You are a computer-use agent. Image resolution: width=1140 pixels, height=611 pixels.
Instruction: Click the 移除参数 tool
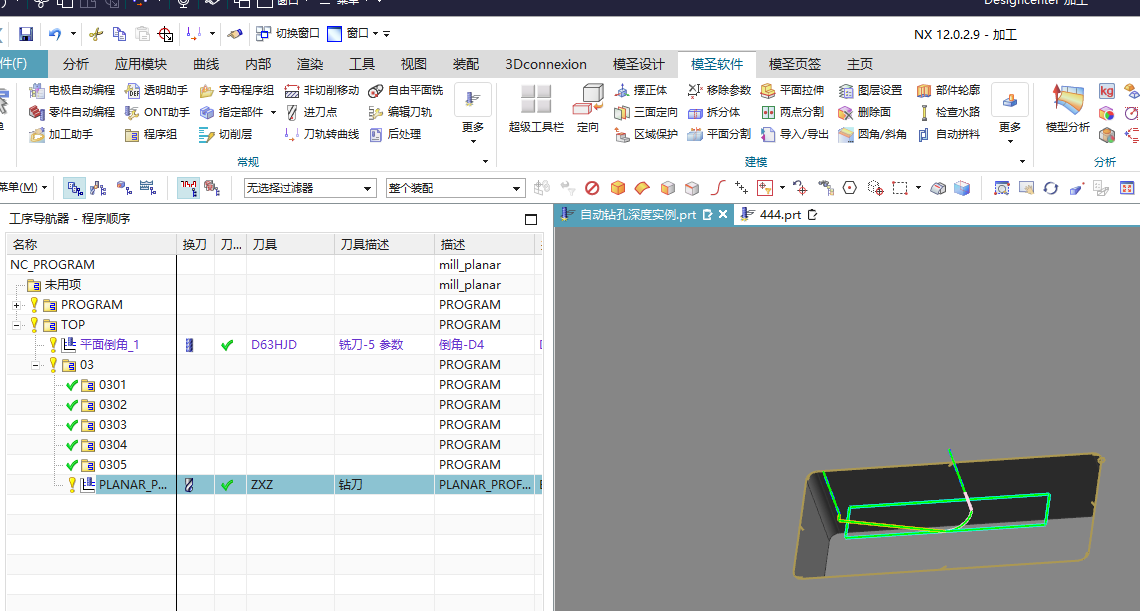pyautogui.click(x=719, y=90)
